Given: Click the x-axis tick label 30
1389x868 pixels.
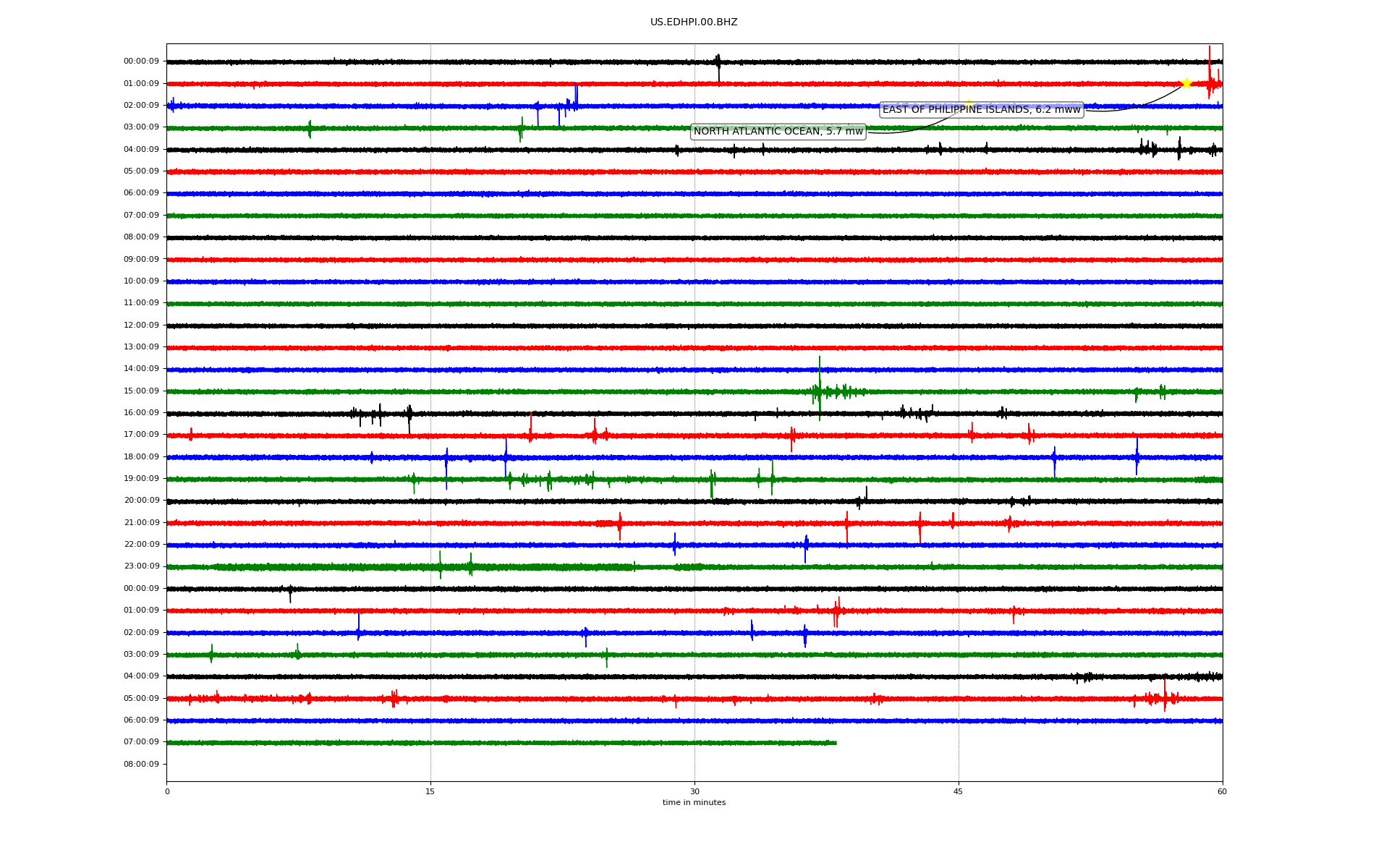Looking at the screenshot, I should click(x=694, y=791).
